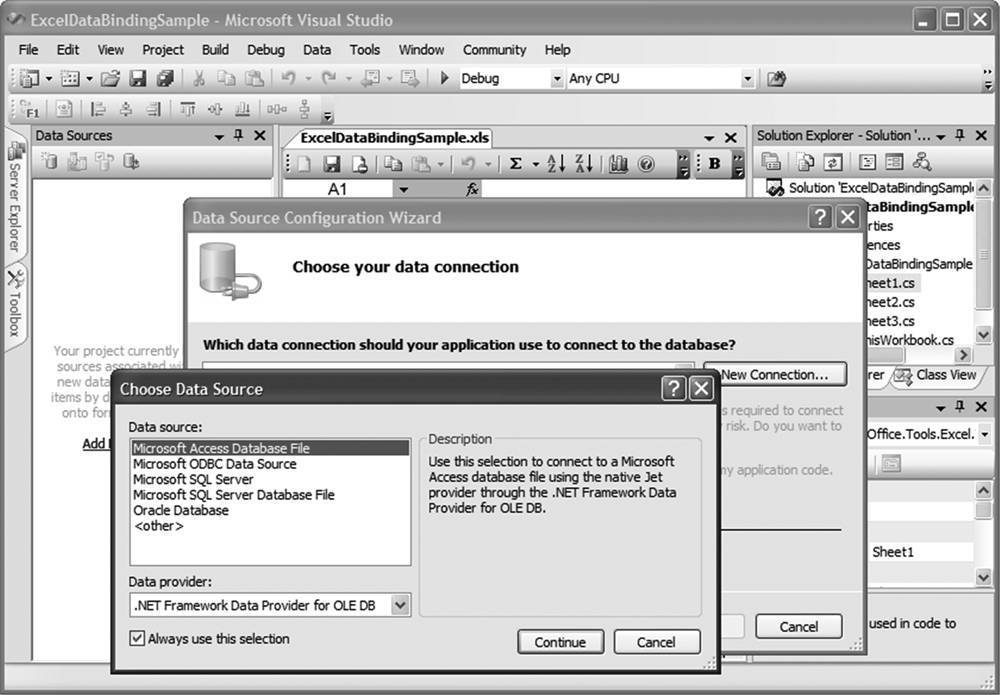
Task: Open the Data Sources panel options arrow
Action: tap(219, 136)
